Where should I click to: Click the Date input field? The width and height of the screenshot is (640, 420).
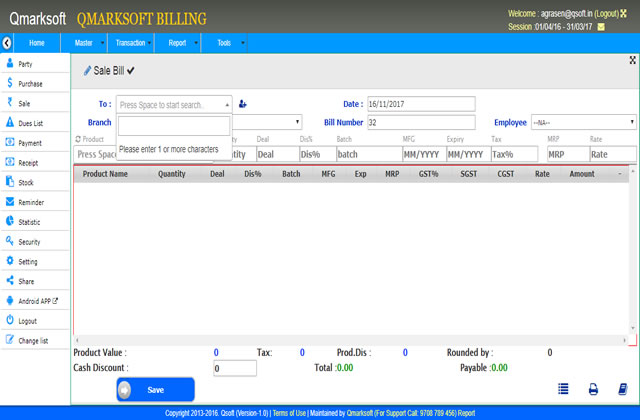pyautogui.click(x=421, y=104)
